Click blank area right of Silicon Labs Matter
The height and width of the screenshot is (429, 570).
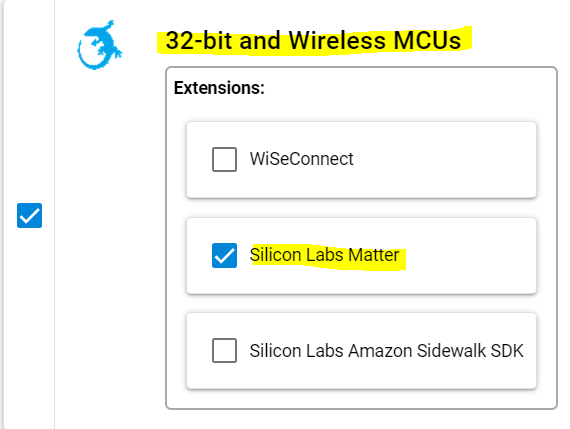[469, 256]
